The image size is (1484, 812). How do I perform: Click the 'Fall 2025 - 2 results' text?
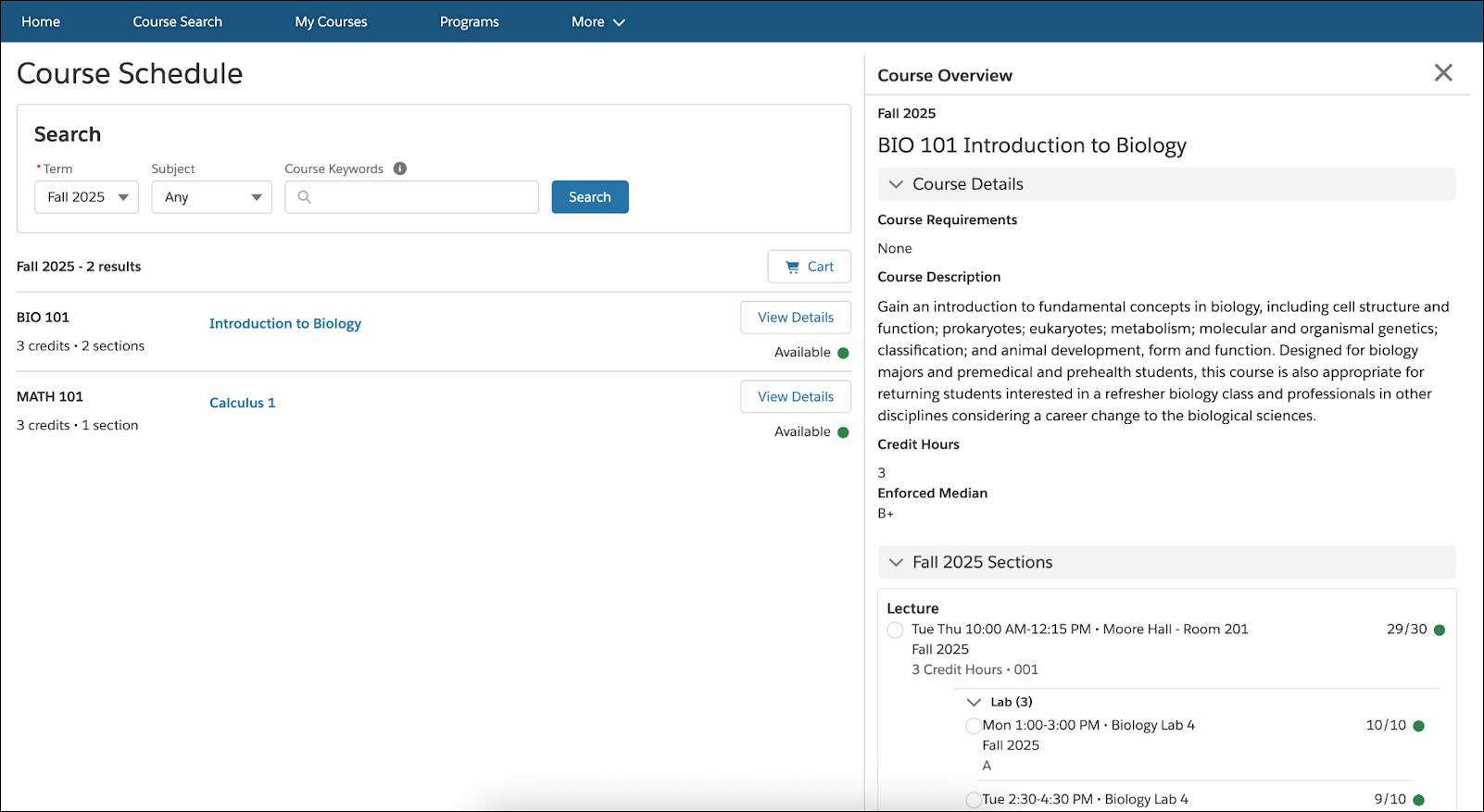click(79, 267)
